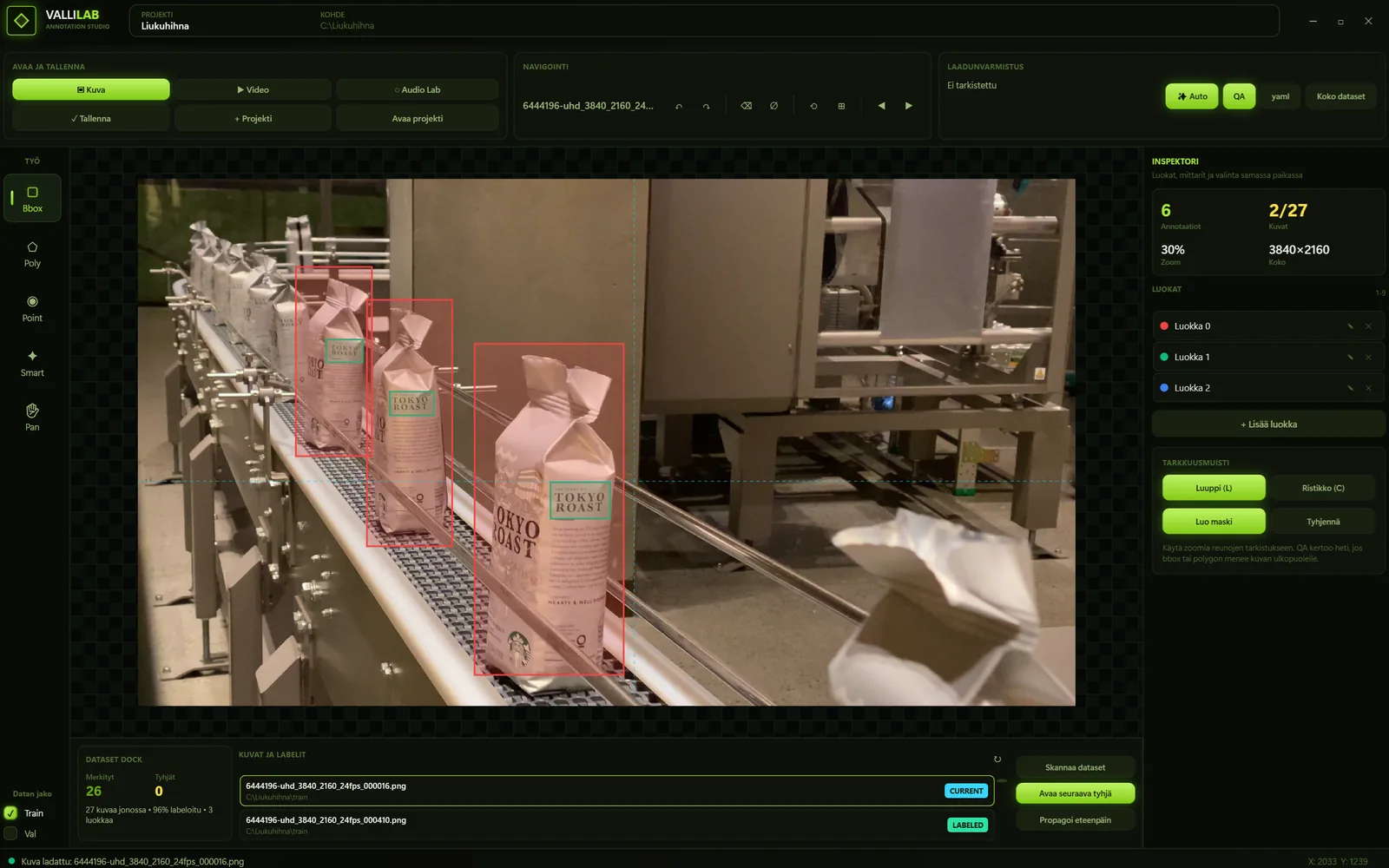
Task: Select the Luokka 0 class row
Action: pos(1268,326)
